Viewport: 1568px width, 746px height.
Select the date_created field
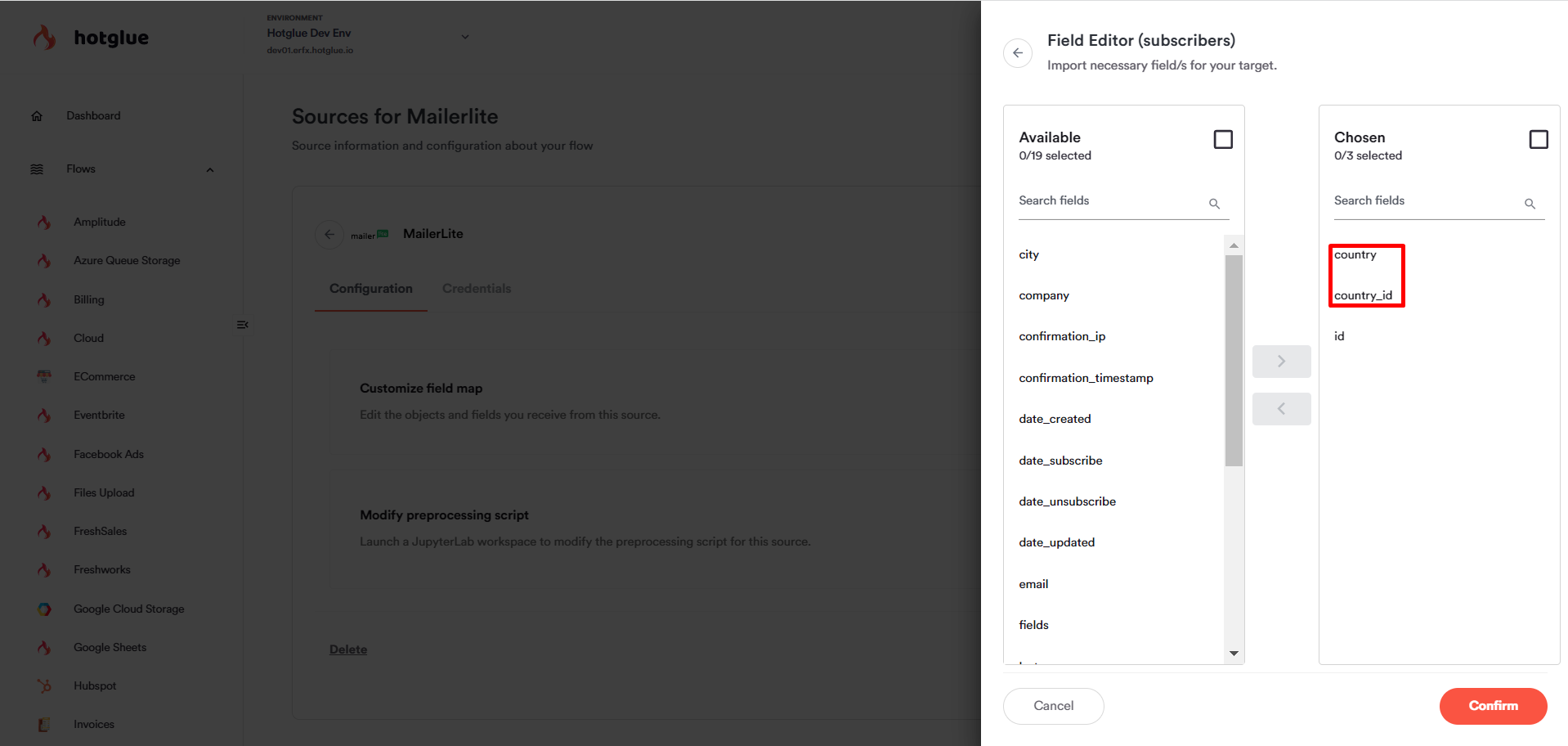click(1055, 420)
